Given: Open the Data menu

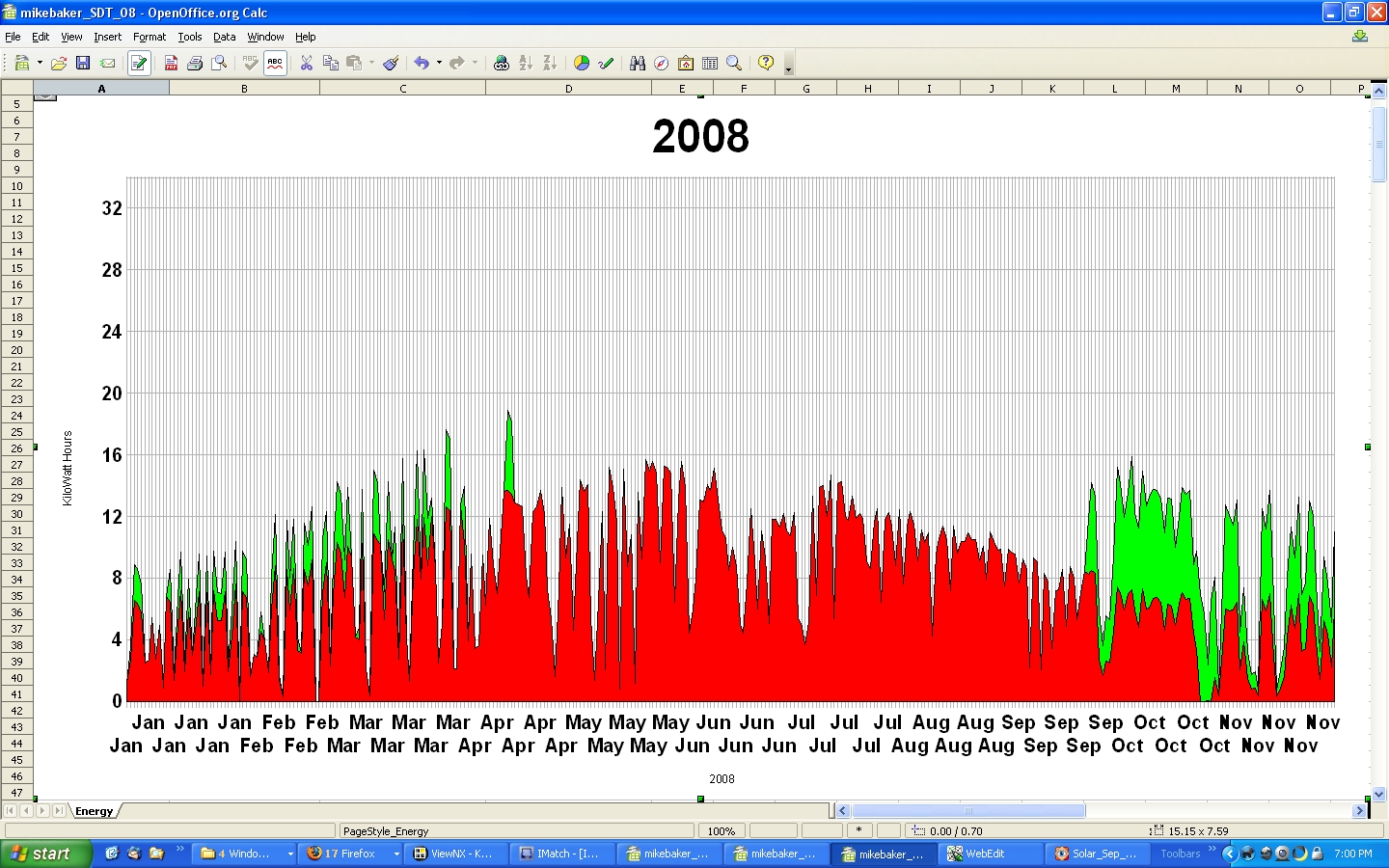Looking at the screenshot, I should click(x=225, y=37).
